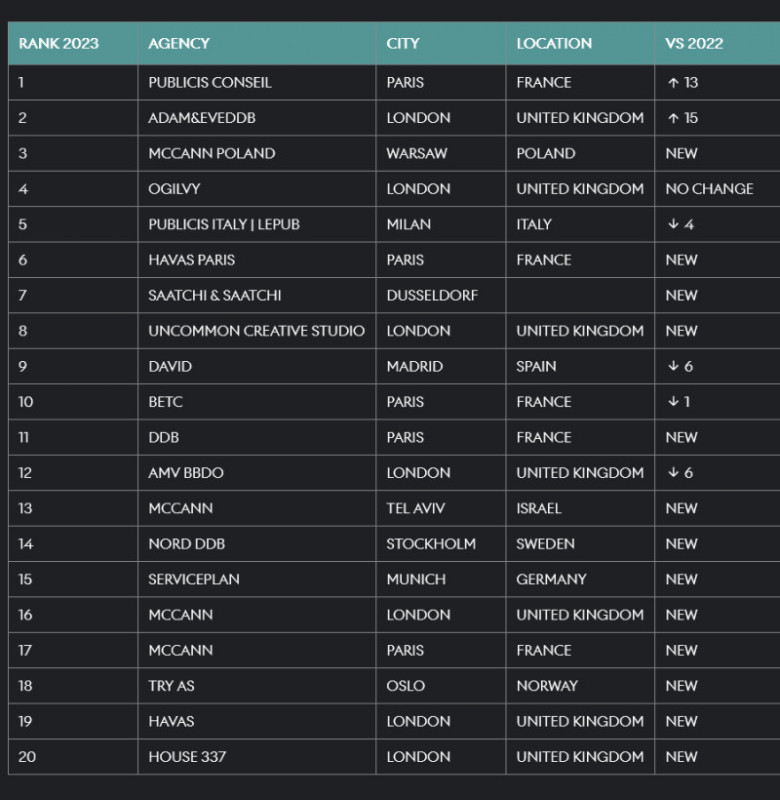Select the Saatchi & Saatchi agency cell
This screenshot has height=800, width=780.
[214, 296]
